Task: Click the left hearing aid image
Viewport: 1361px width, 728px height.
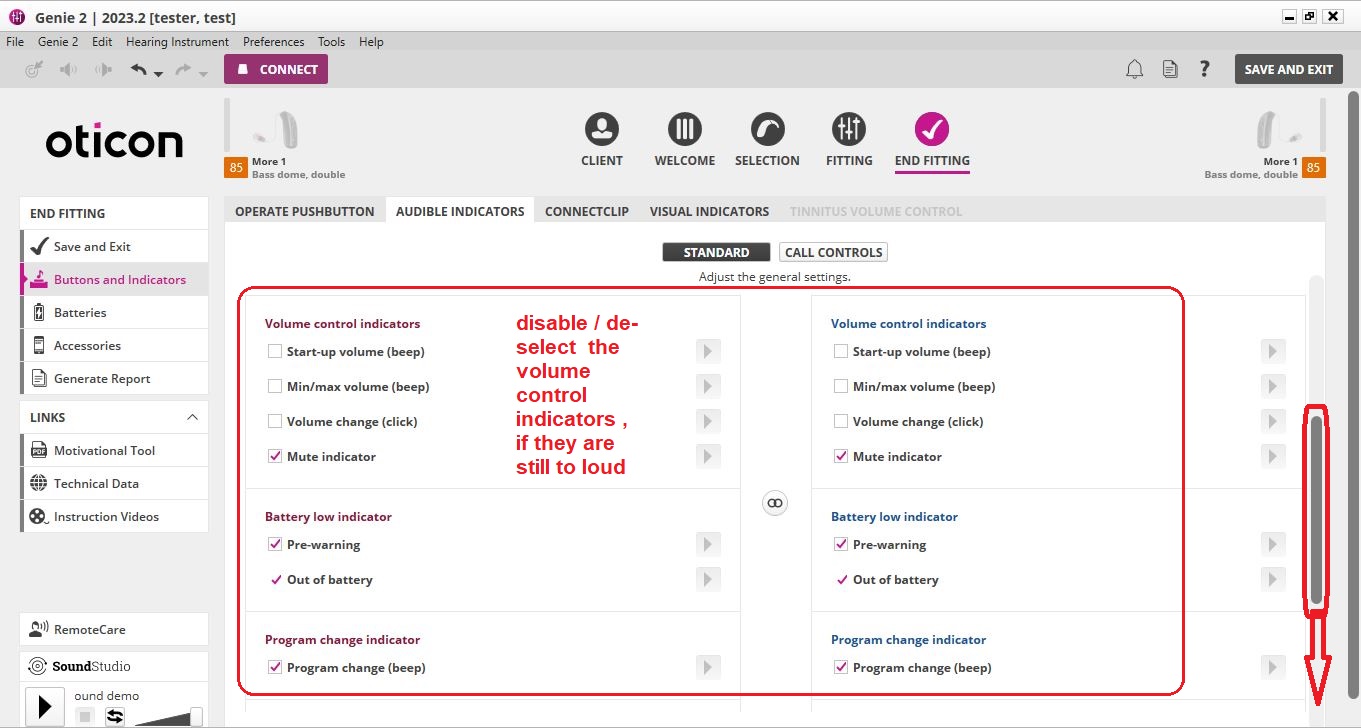Action: (x=275, y=128)
